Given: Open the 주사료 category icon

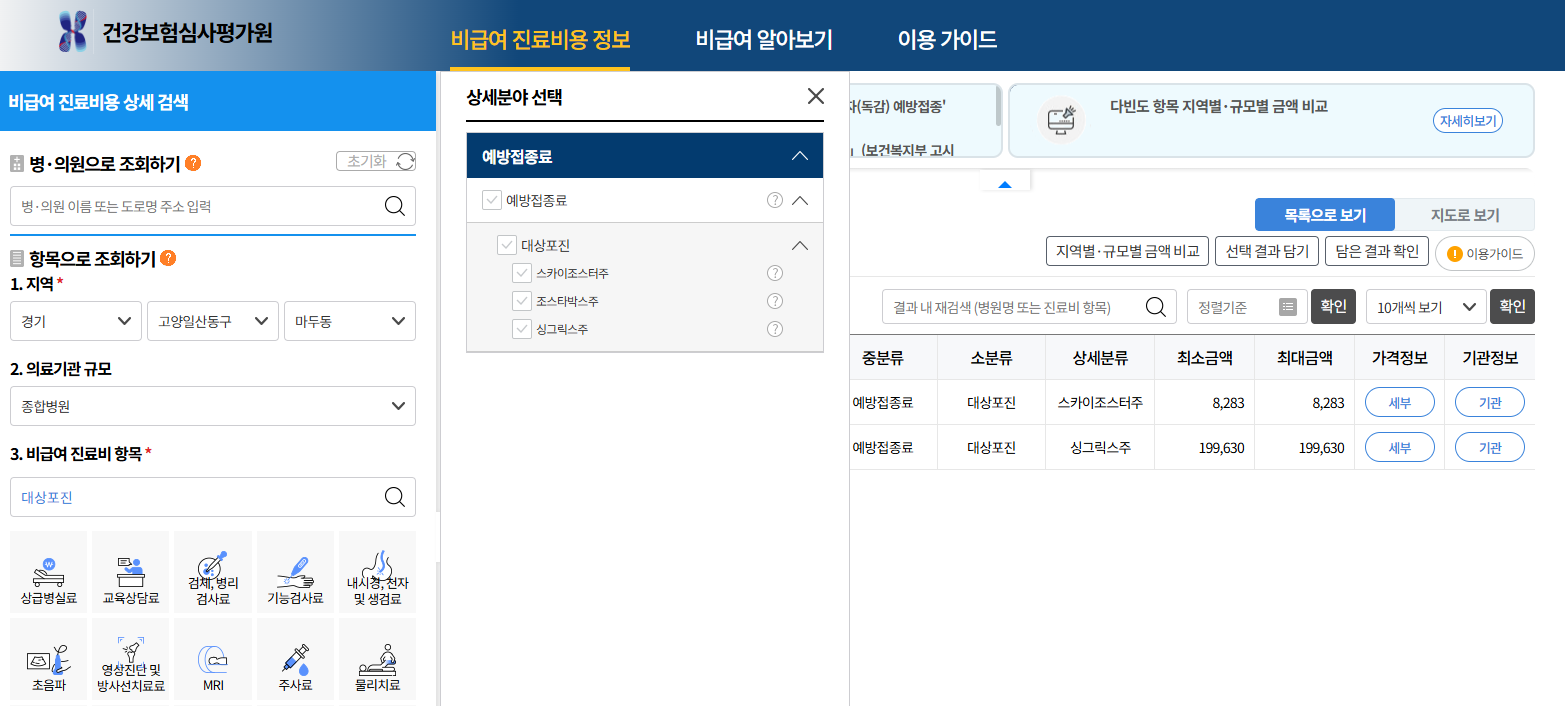Looking at the screenshot, I should pos(295,658).
